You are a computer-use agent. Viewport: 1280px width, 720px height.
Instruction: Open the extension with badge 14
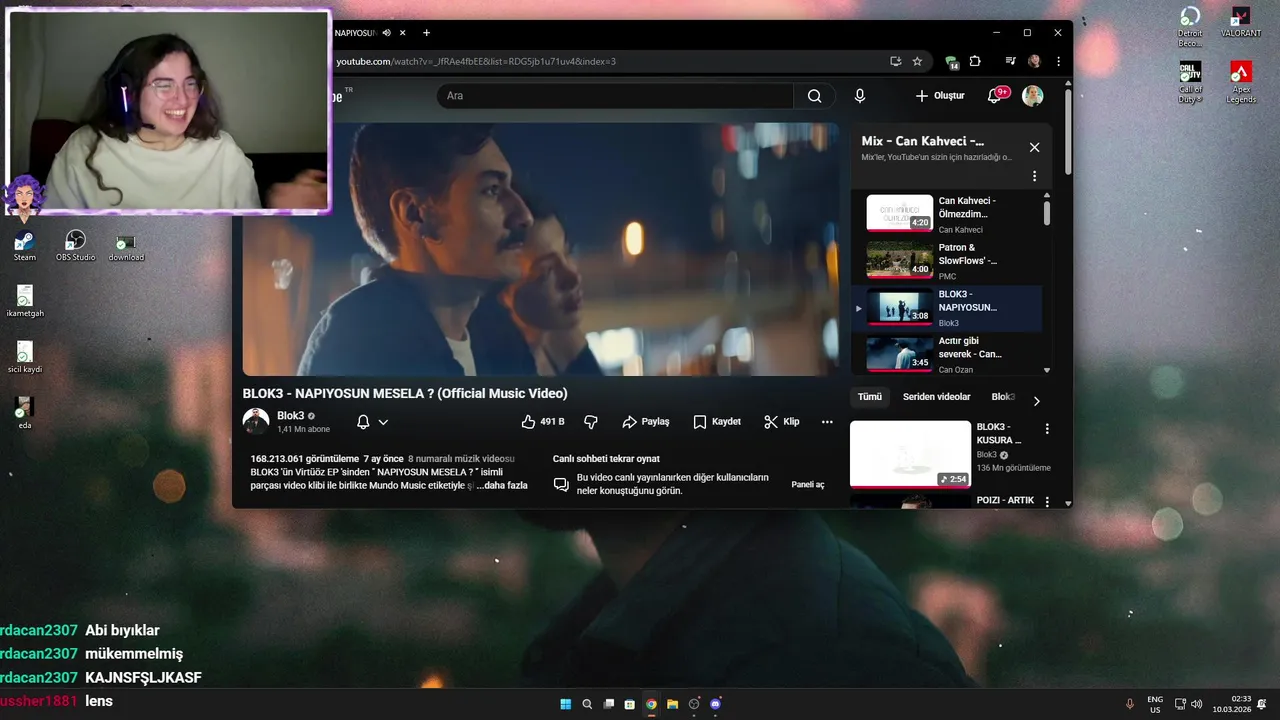[x=951, y=62]
